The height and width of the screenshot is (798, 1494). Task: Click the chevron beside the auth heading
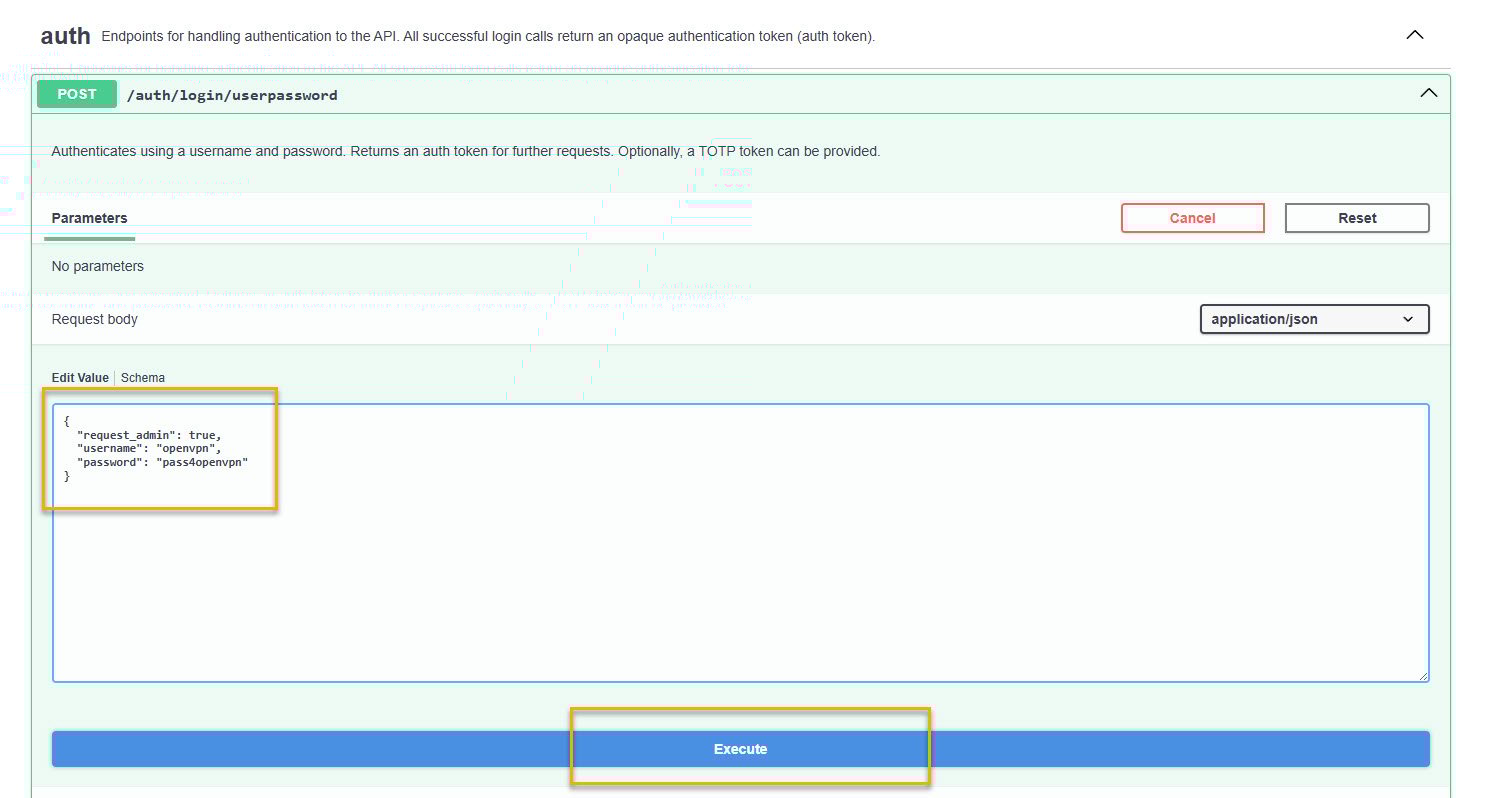1414,33
